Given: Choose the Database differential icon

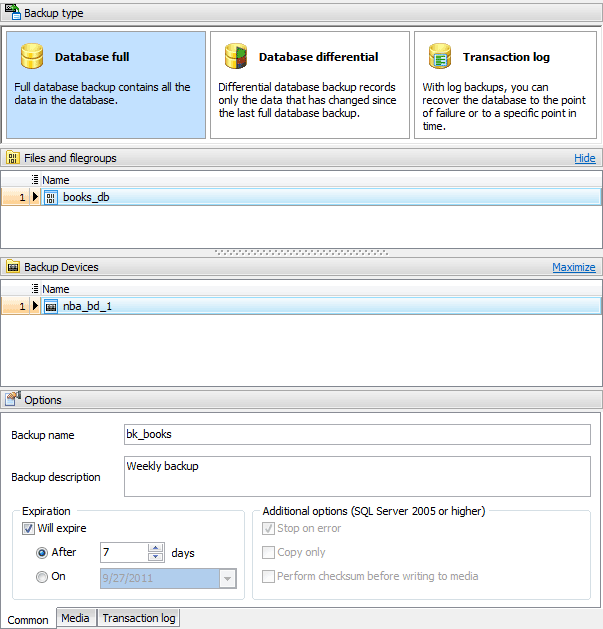Looking at the screenshot, I should [x=236, y=57].
